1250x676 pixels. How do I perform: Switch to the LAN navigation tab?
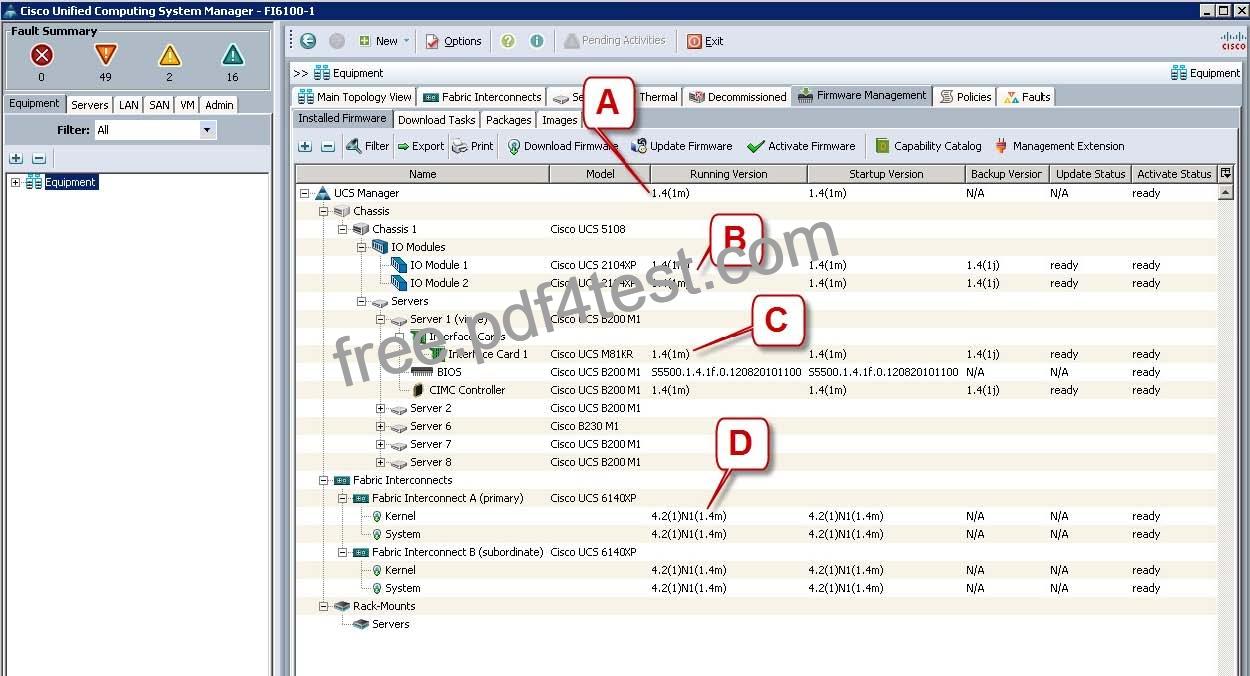[x=128, y=104]
